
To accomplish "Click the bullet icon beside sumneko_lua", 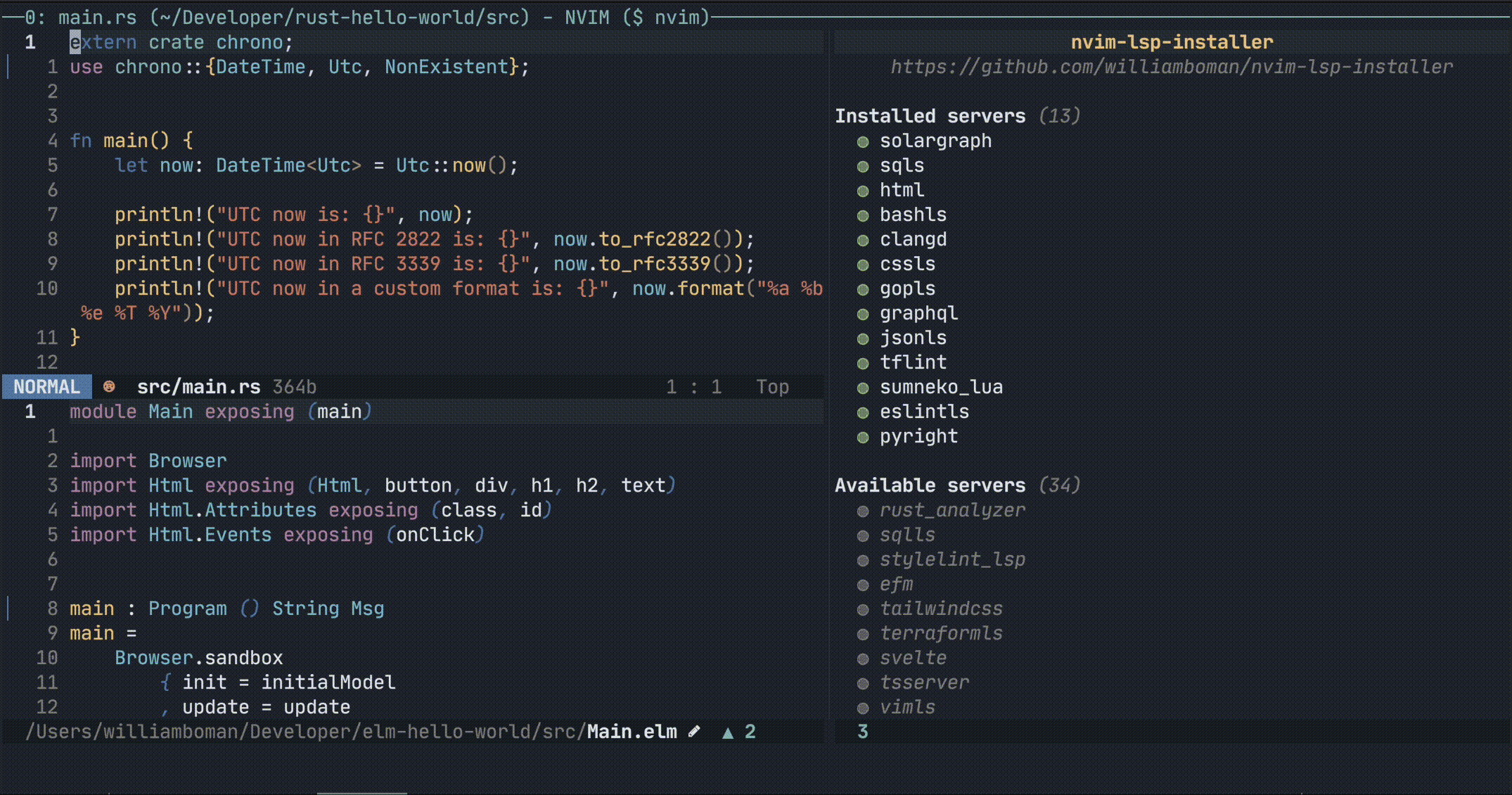I will point(863,388).
